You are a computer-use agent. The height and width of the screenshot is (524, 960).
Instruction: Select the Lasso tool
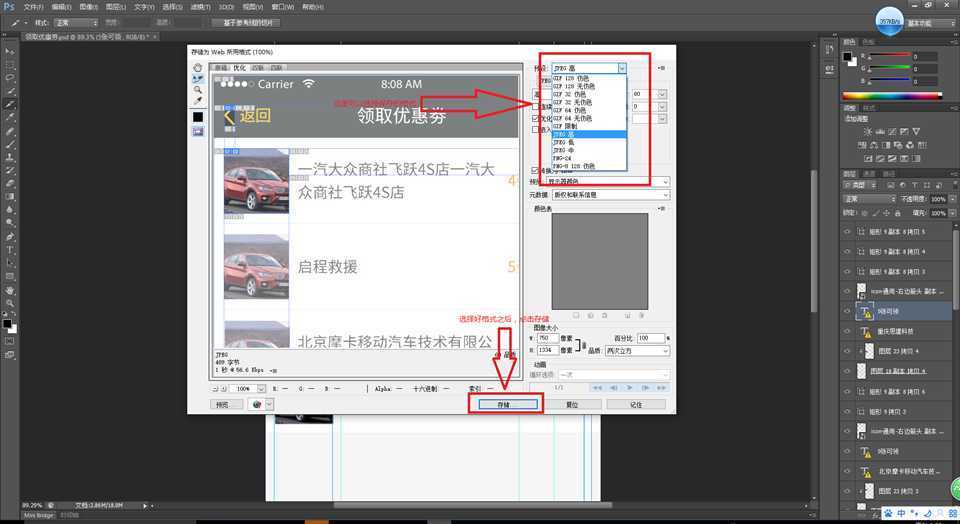click(x=9, y=78)
